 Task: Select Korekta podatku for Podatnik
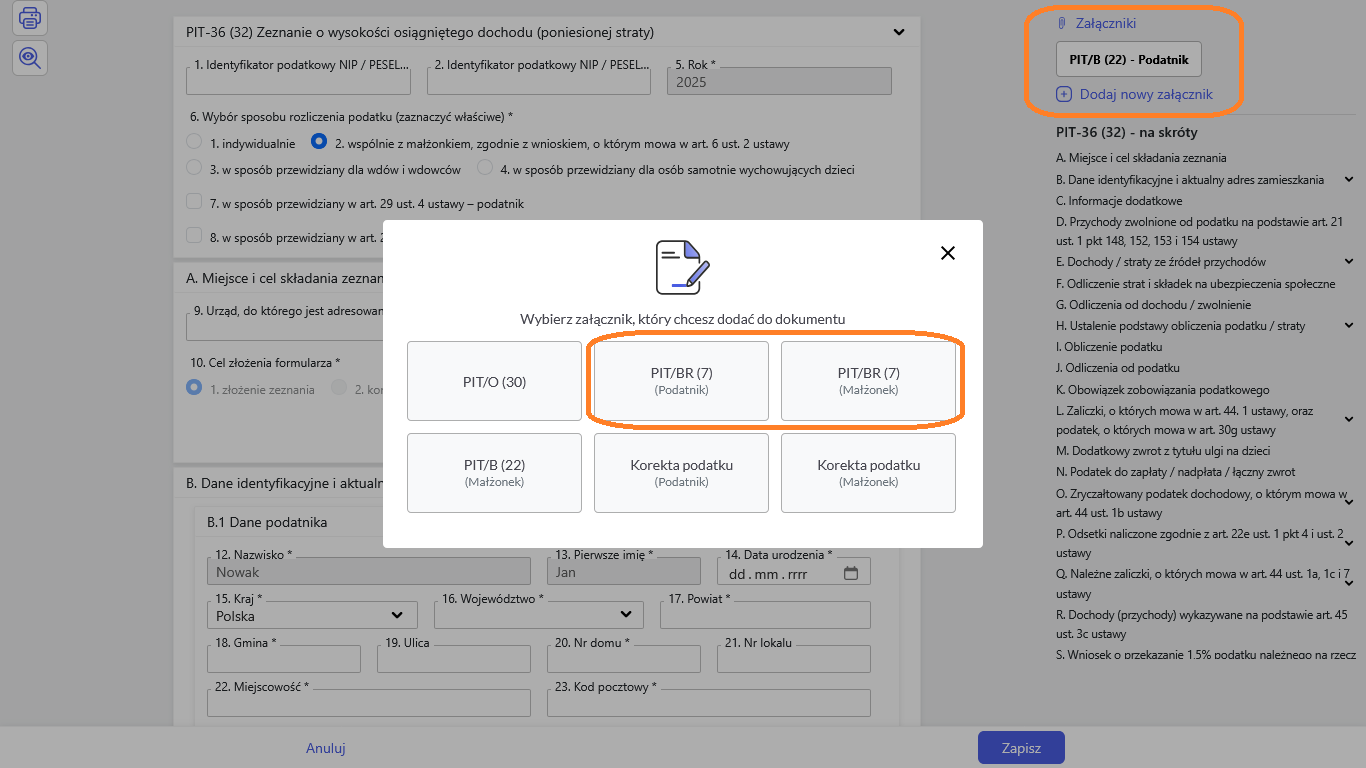pos(681,472)
